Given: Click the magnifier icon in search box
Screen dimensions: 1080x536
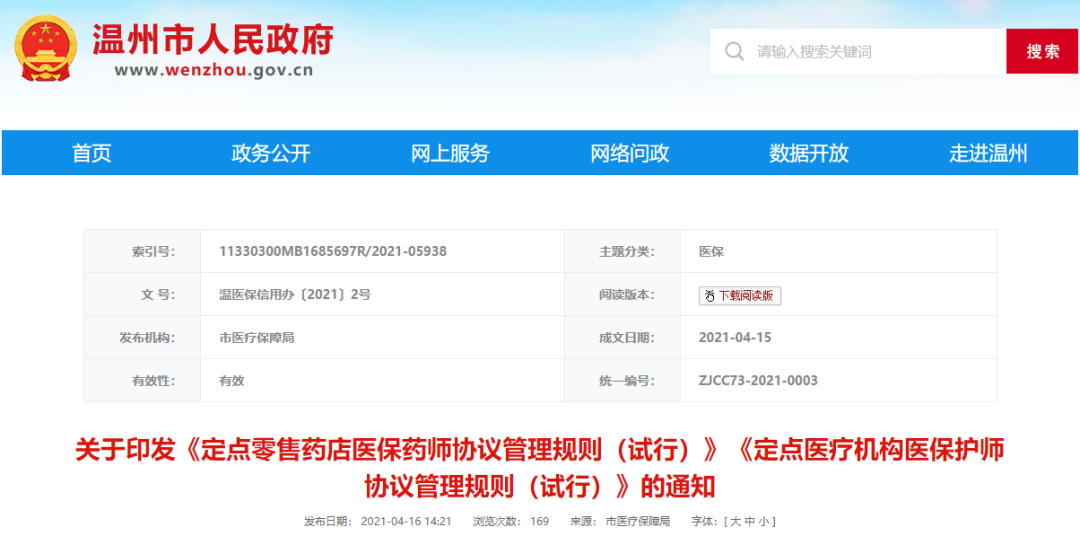Looking at the screenshot, I should (x=734, y=52).
